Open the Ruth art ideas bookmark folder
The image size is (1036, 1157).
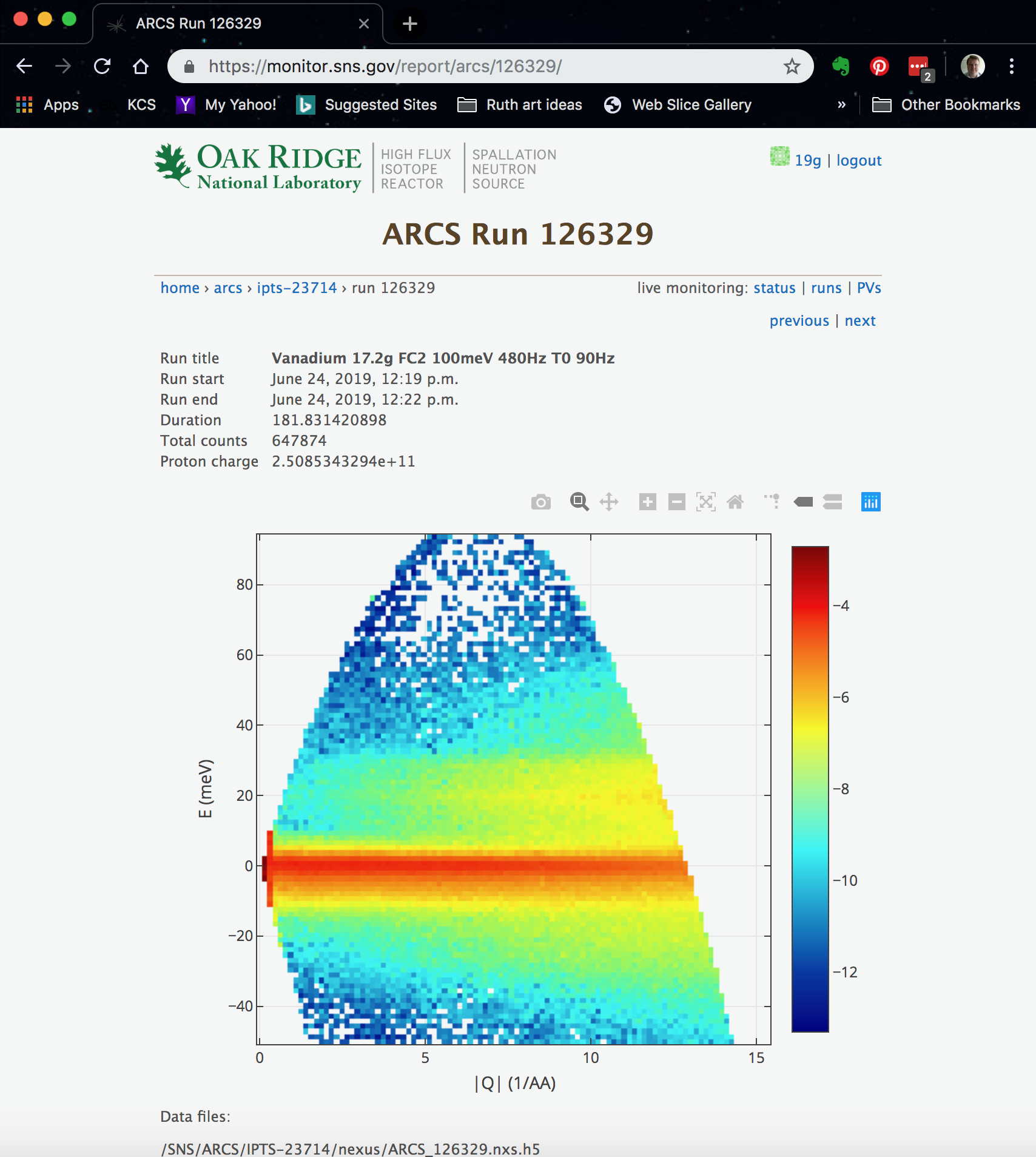(520, 105)
